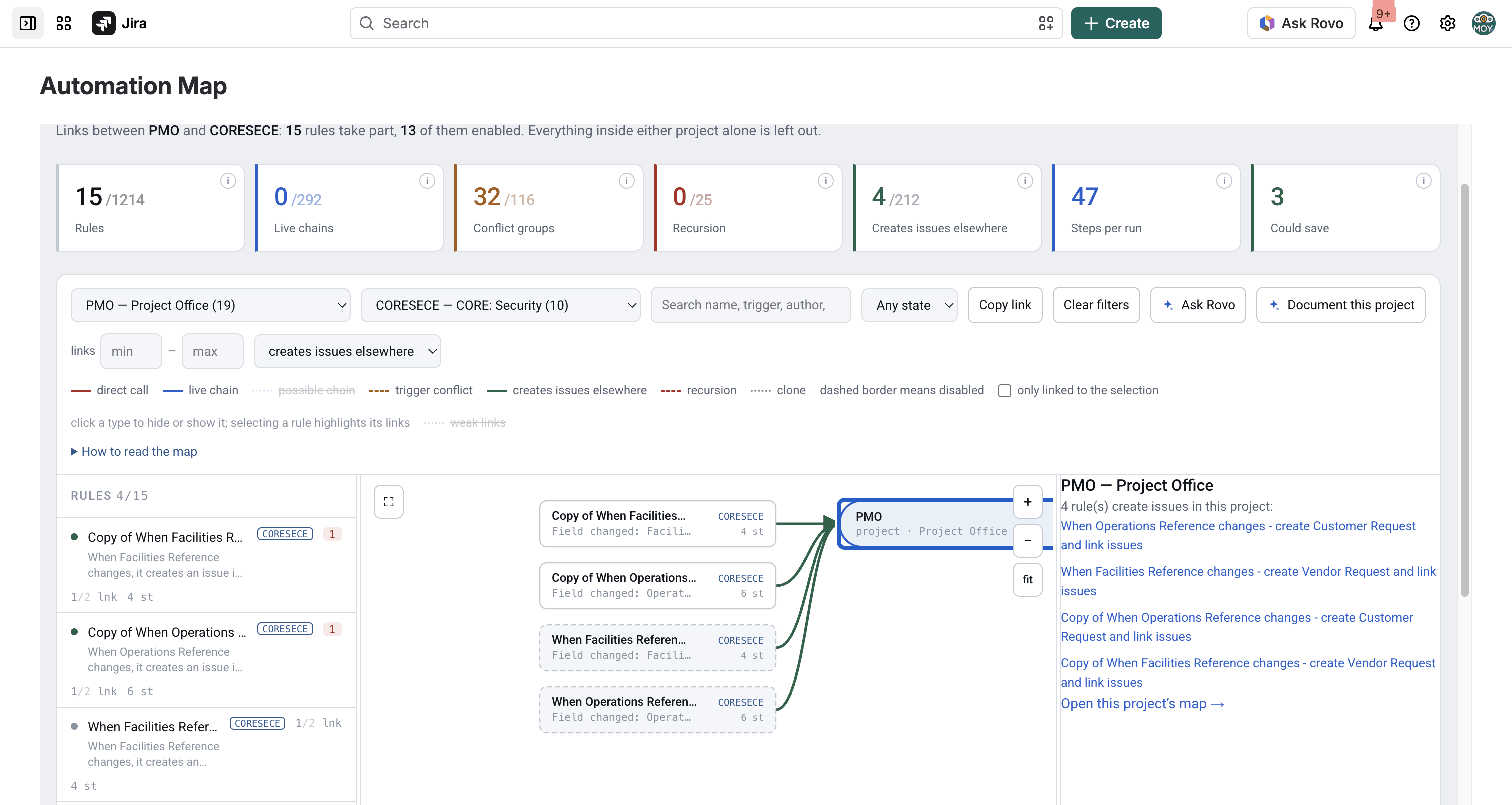This screenshot has width=1512, height=805.
Task: Open the help question-mark icon
Action: [x=1411, y=23]
